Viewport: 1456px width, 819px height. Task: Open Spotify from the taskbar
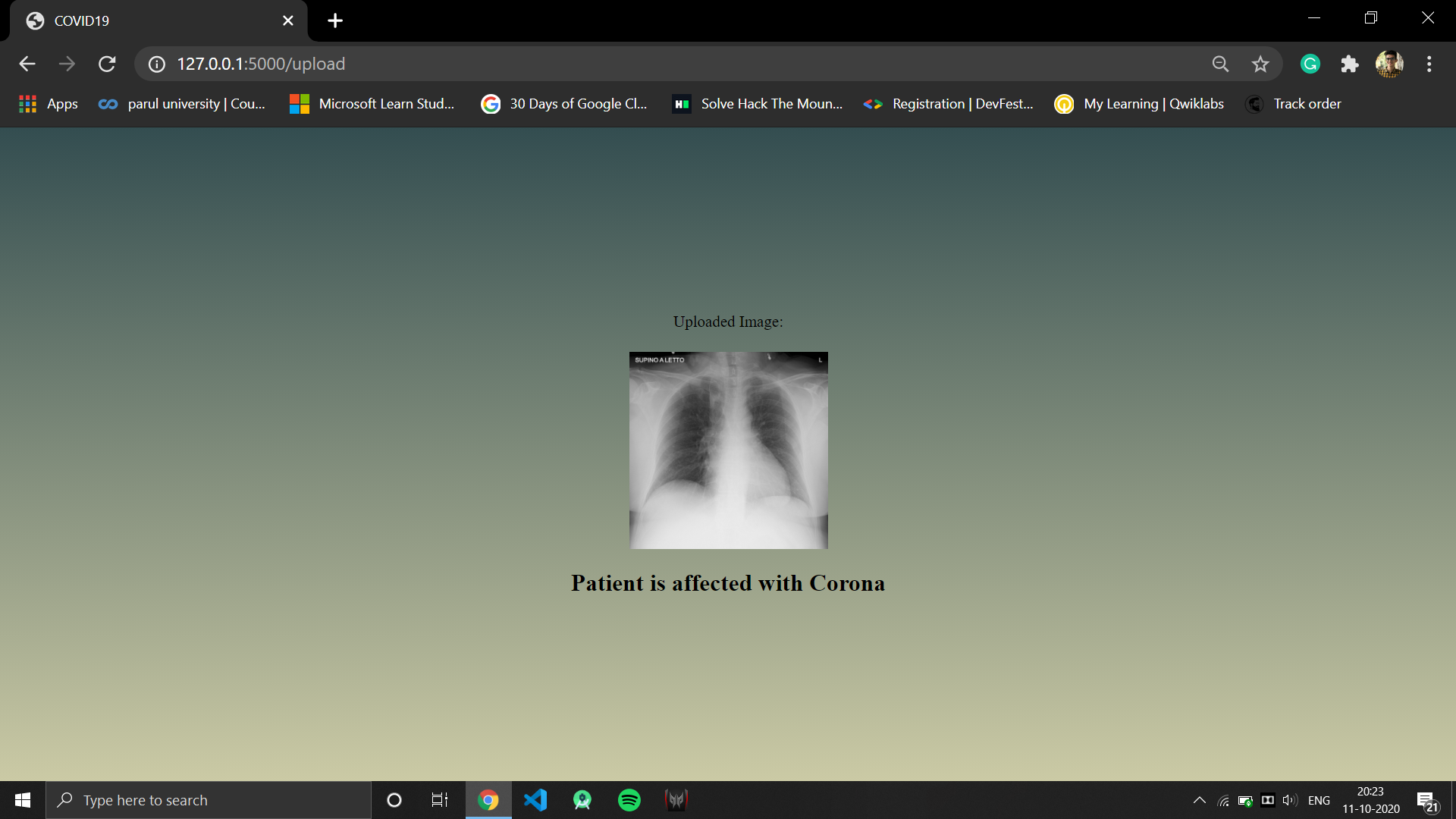point(629,800)
